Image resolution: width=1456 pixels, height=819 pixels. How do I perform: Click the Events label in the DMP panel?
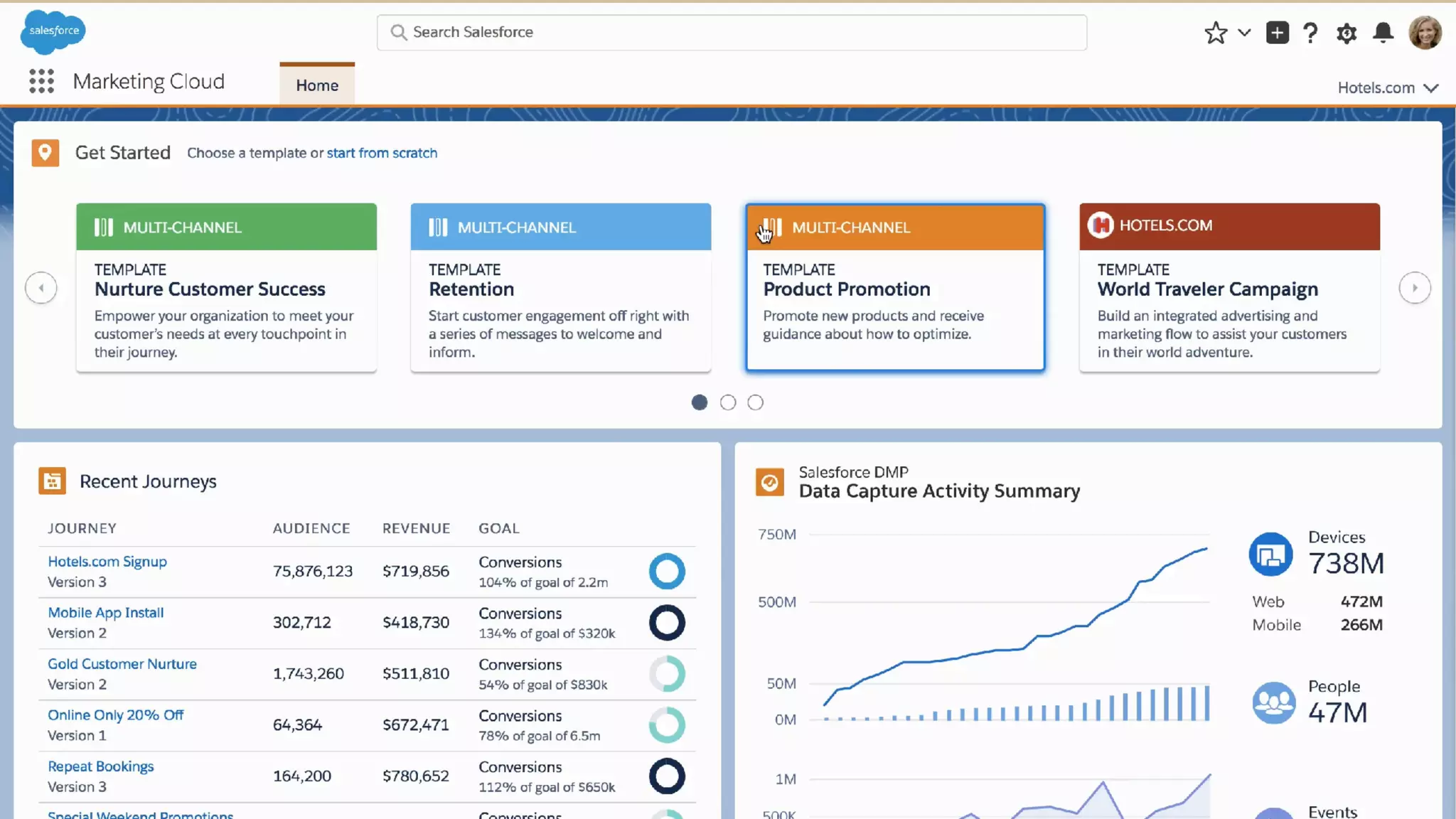coord(1332,812)
